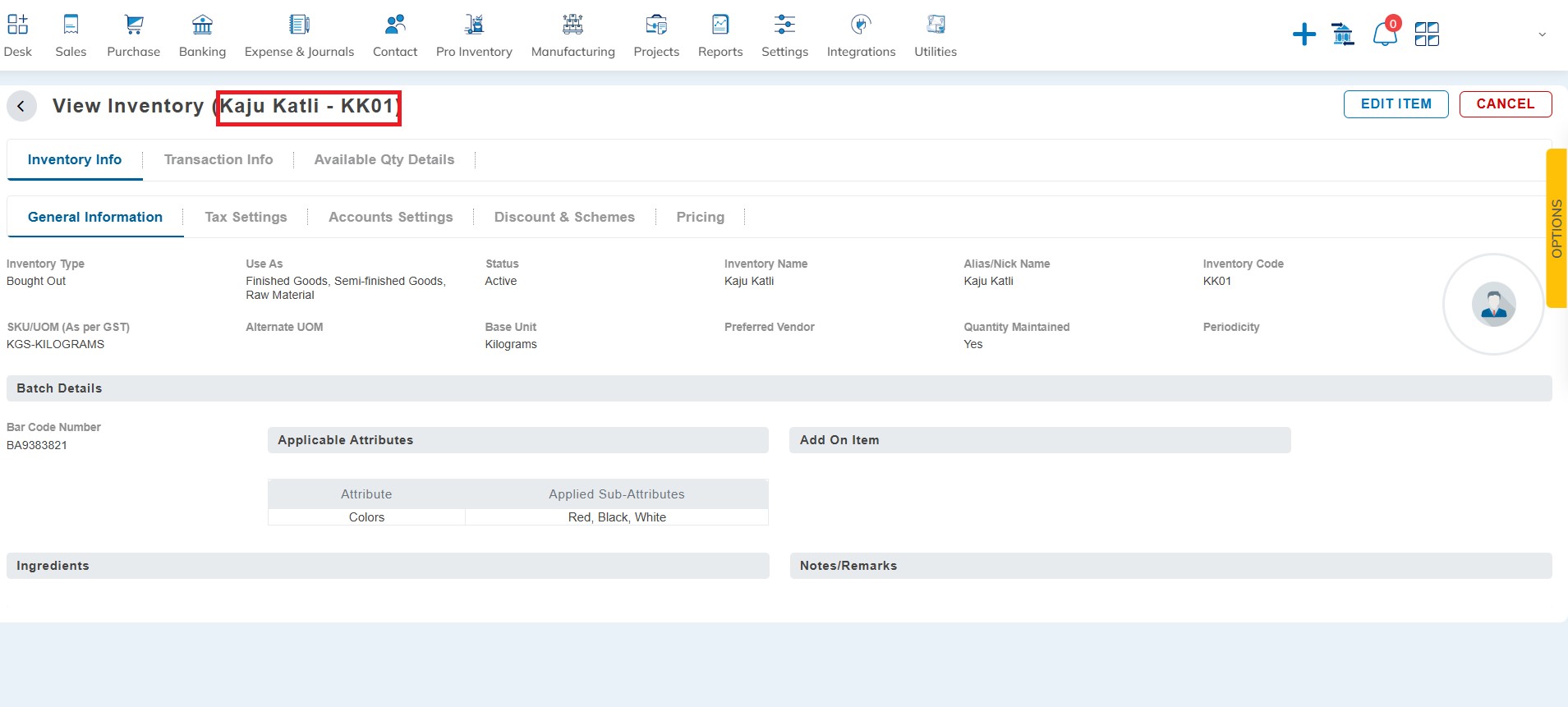Open the Manufacturing module icon
1568x707 pixels.
pyautogui.click(x=572, y=25)
